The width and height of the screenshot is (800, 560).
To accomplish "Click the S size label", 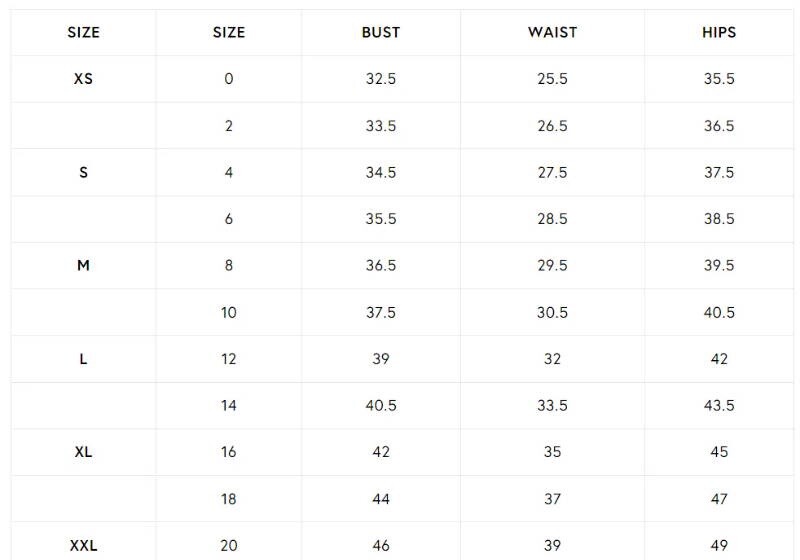I will (x=83, y=172).
